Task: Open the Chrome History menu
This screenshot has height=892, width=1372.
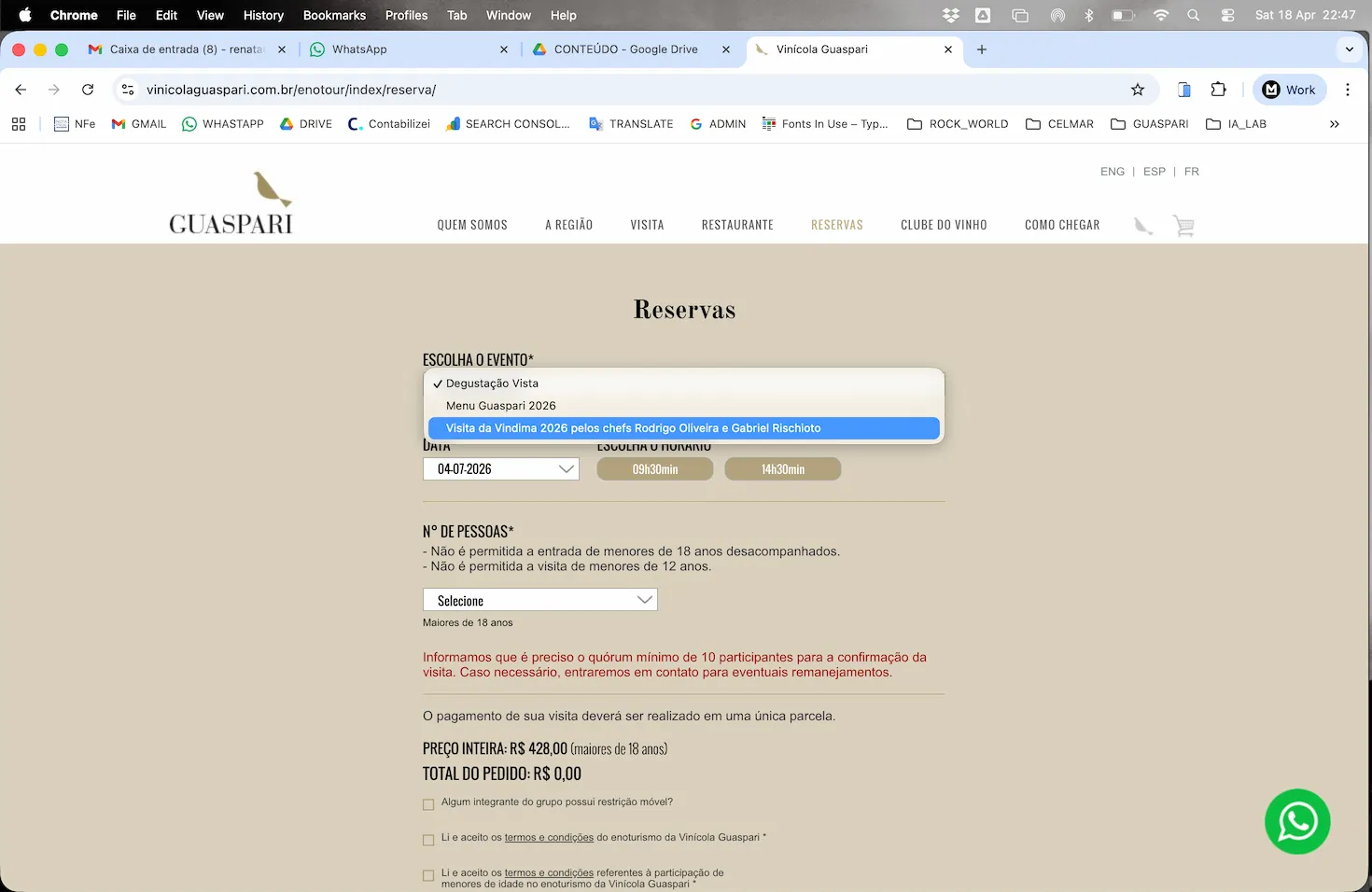Action: (263, 15)
